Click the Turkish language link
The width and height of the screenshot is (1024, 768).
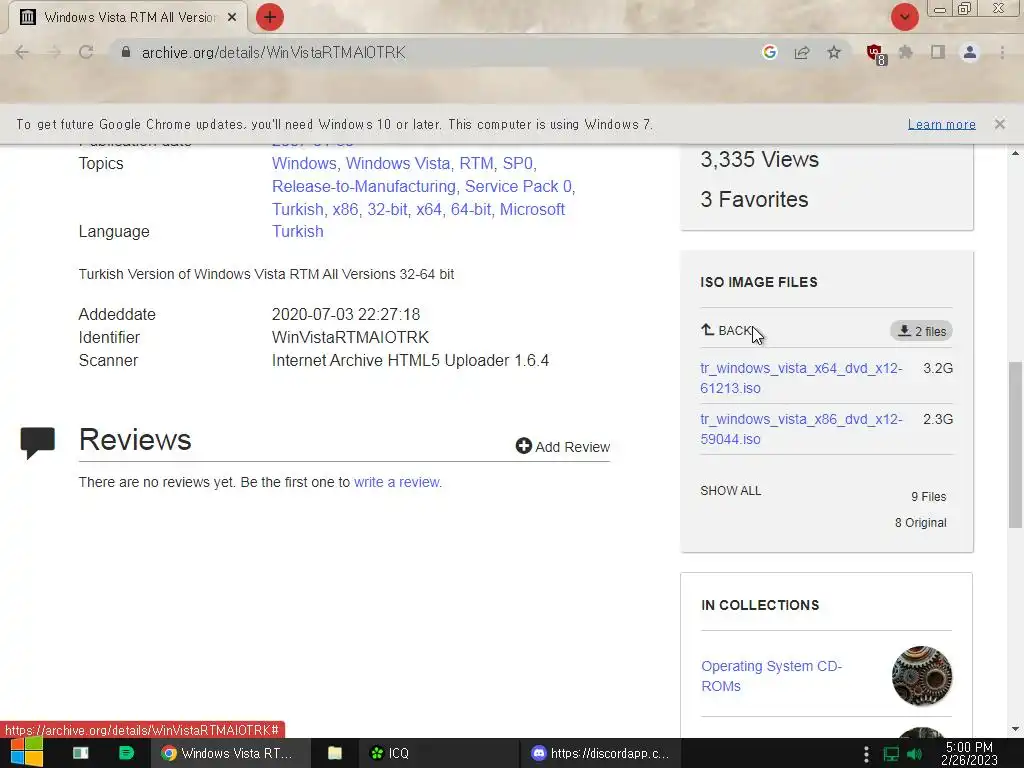297,232
